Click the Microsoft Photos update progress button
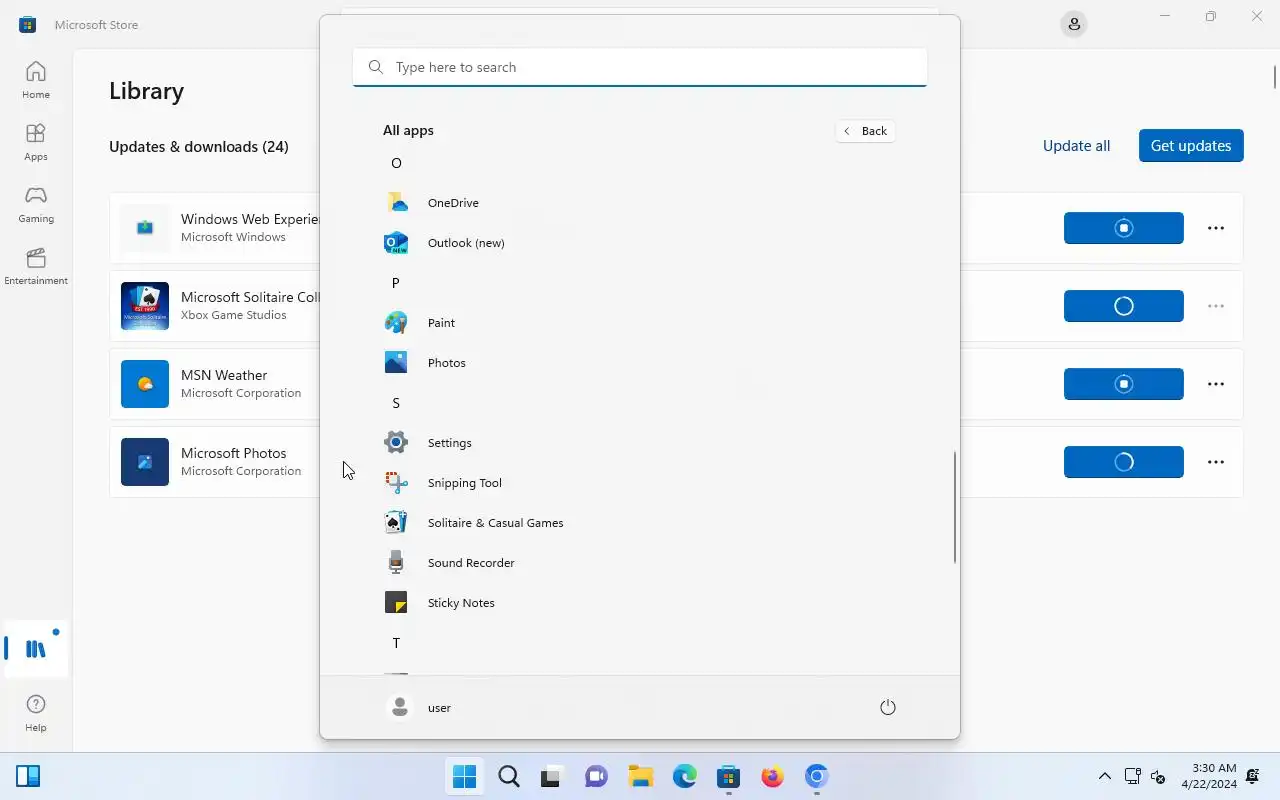 pos(1124,462)
